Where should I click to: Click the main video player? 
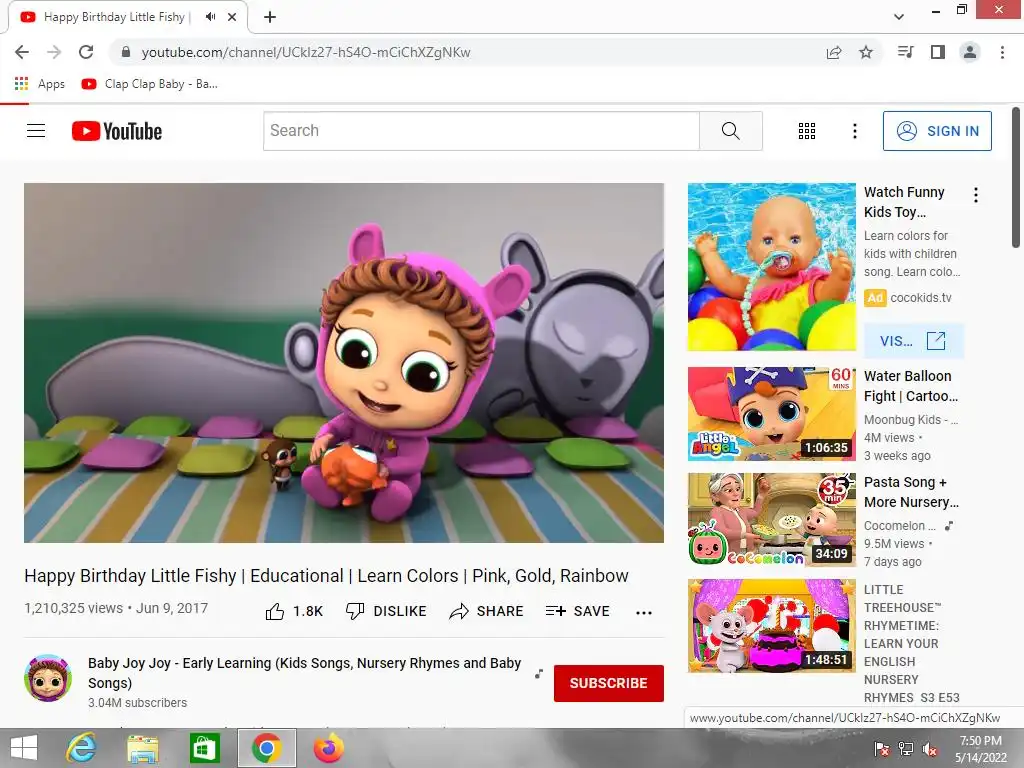pyautogui.click(x=344, y=362)
